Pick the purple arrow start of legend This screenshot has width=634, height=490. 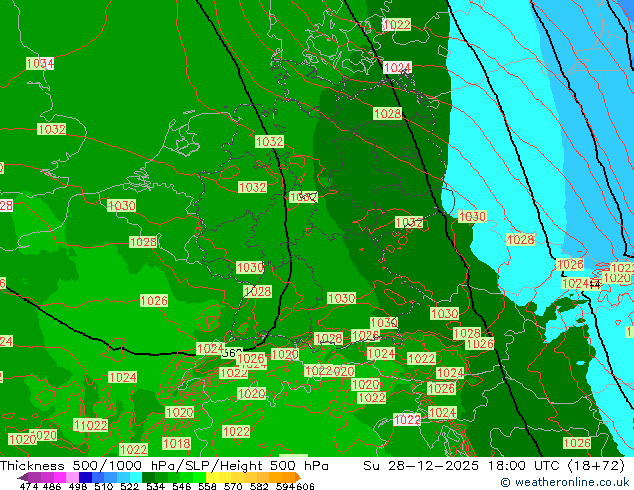(23, 477)
